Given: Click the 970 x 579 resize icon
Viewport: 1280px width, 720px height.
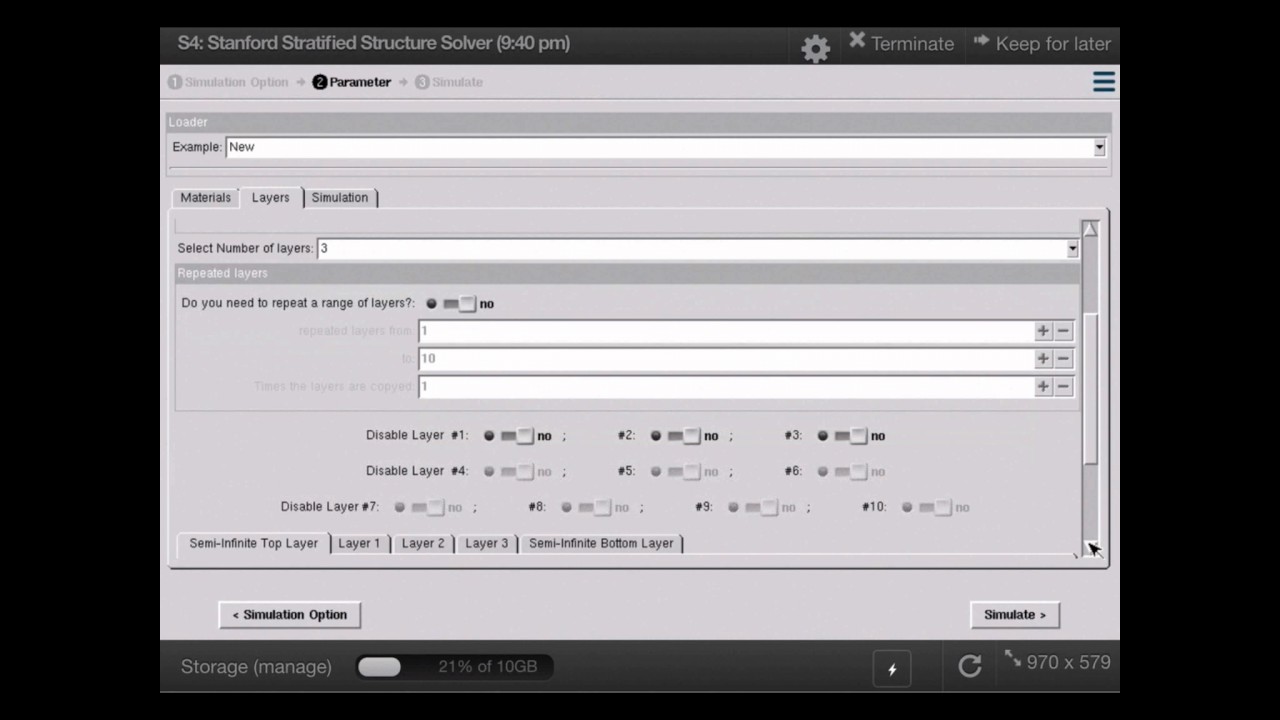Looking at the screenshot, I should tap(1058, 662).
